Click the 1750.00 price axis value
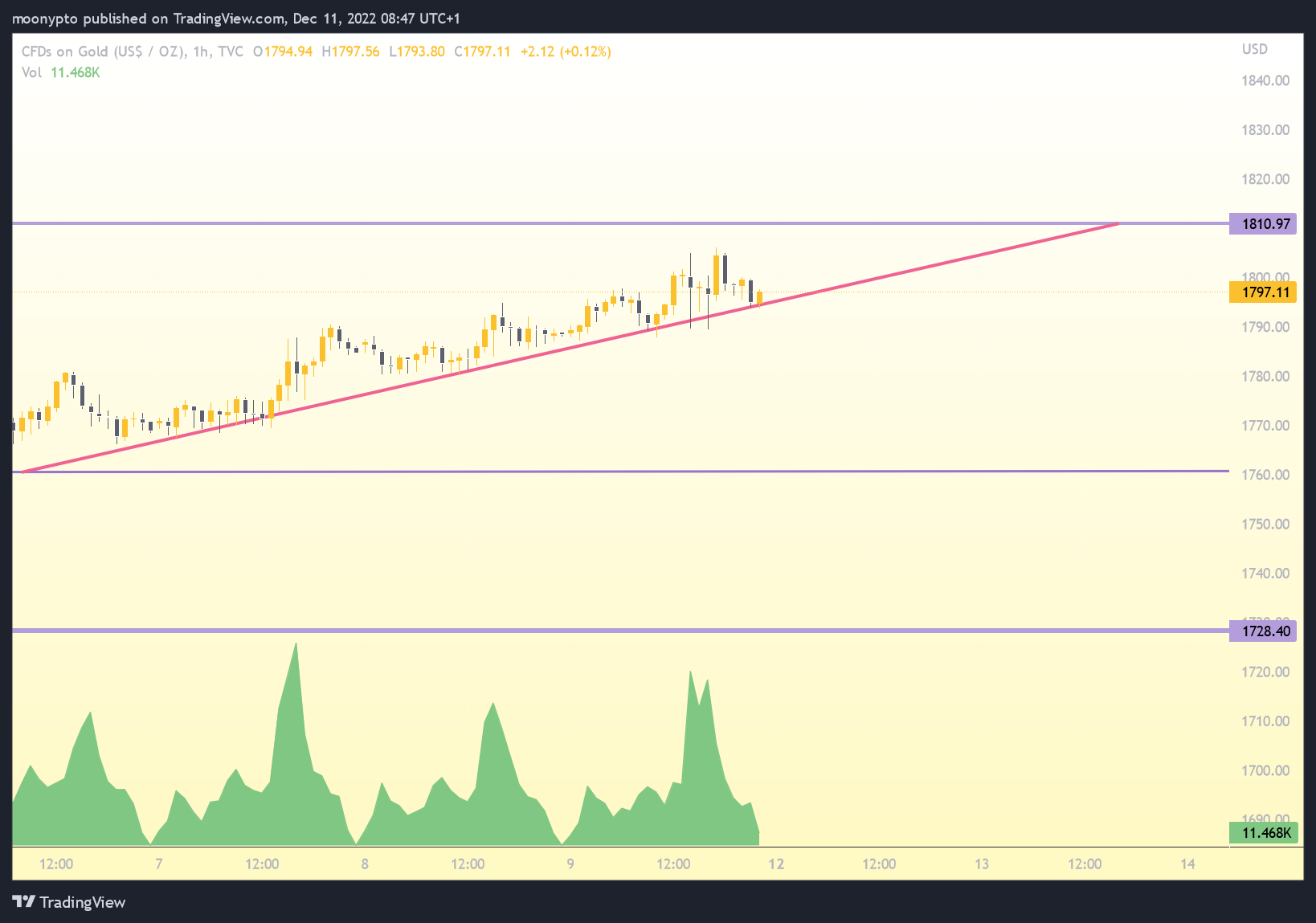This screenshot has height=923, width=1316. pos(1265,525)
